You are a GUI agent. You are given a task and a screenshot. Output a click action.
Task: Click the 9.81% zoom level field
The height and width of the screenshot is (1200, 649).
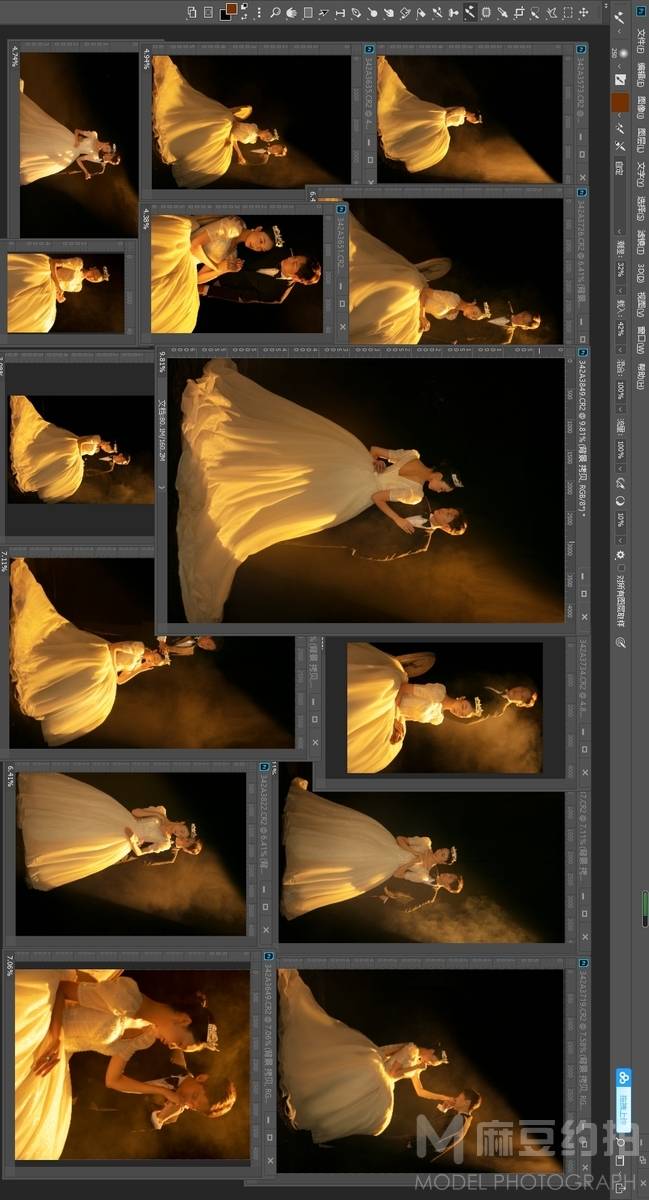pyautogui.click(x=163, y=362)
